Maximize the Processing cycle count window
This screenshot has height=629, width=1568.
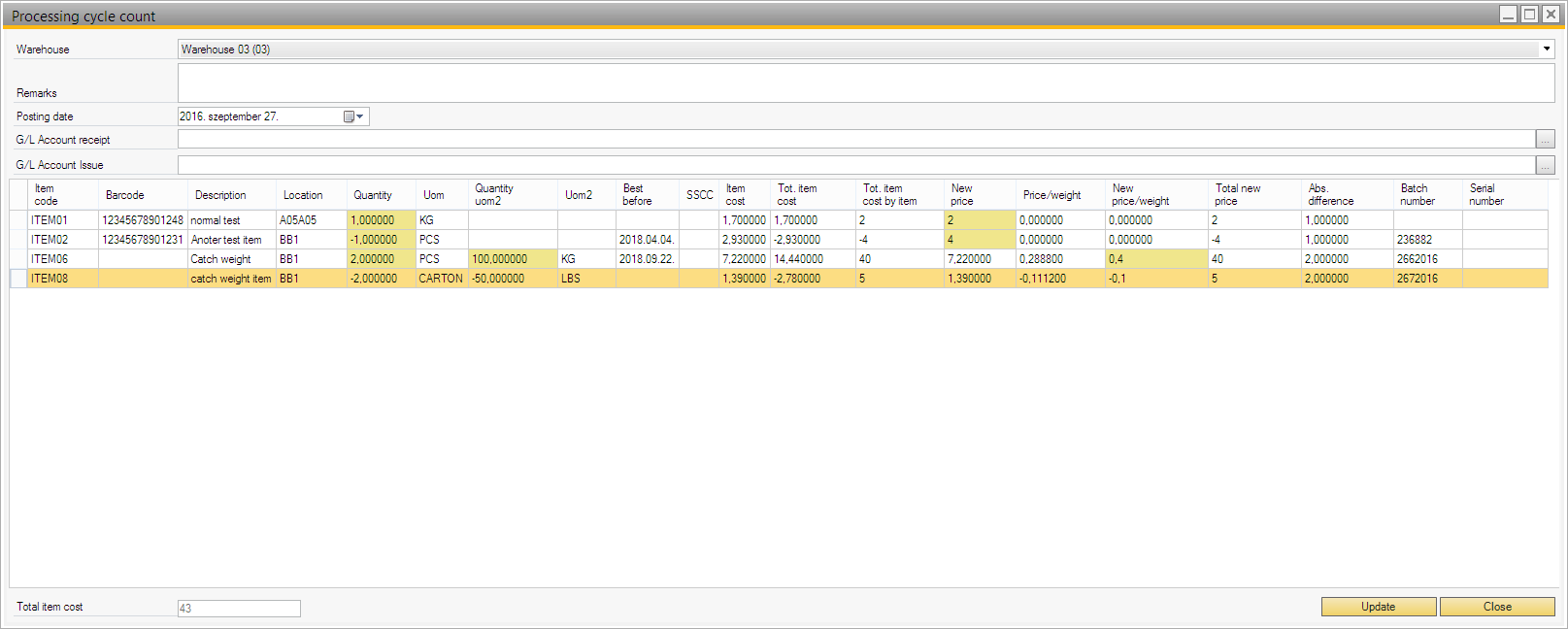point(1529,15)
